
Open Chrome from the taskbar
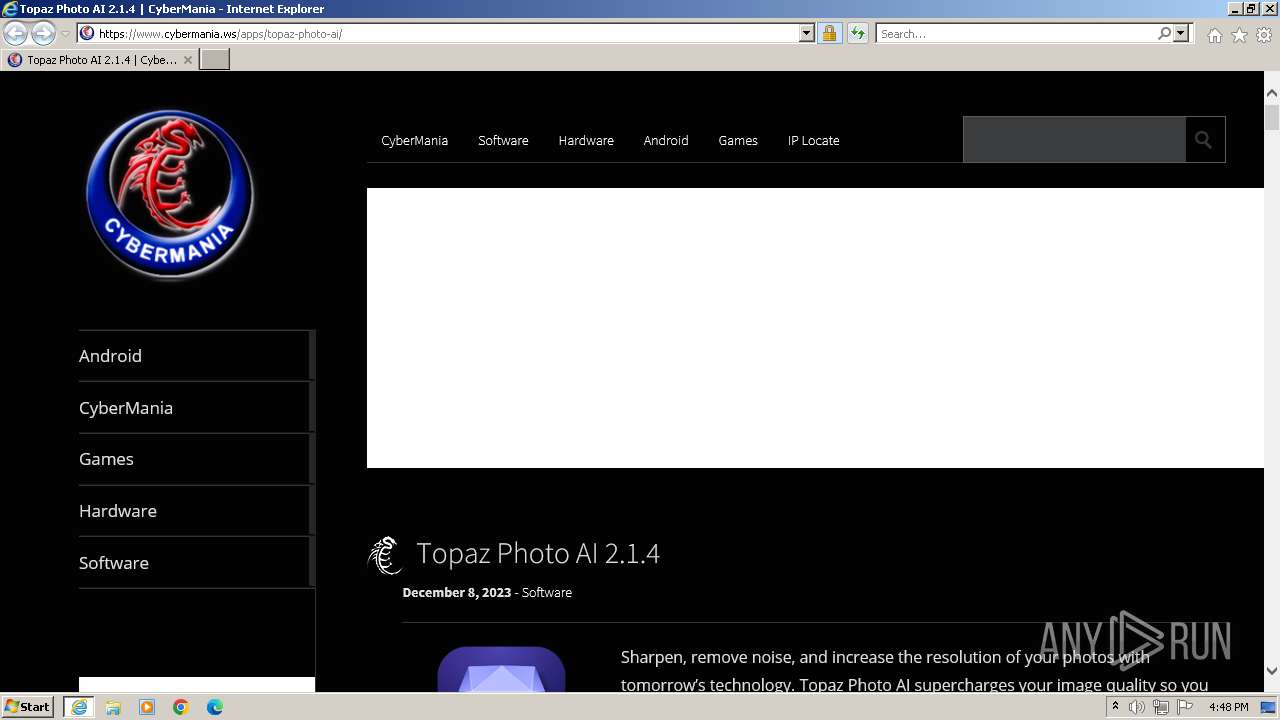click(181, 707)
